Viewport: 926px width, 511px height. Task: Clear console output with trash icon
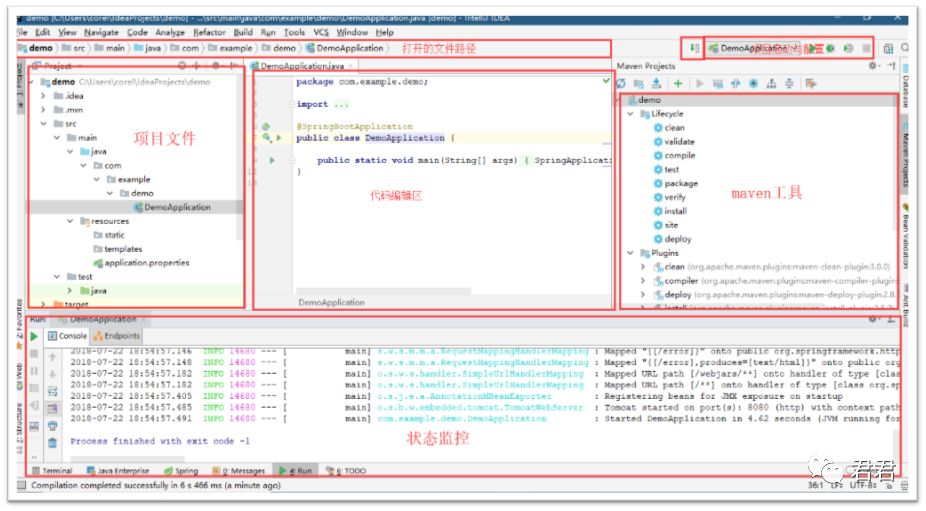pyautogui.click(x=52, y=442)
